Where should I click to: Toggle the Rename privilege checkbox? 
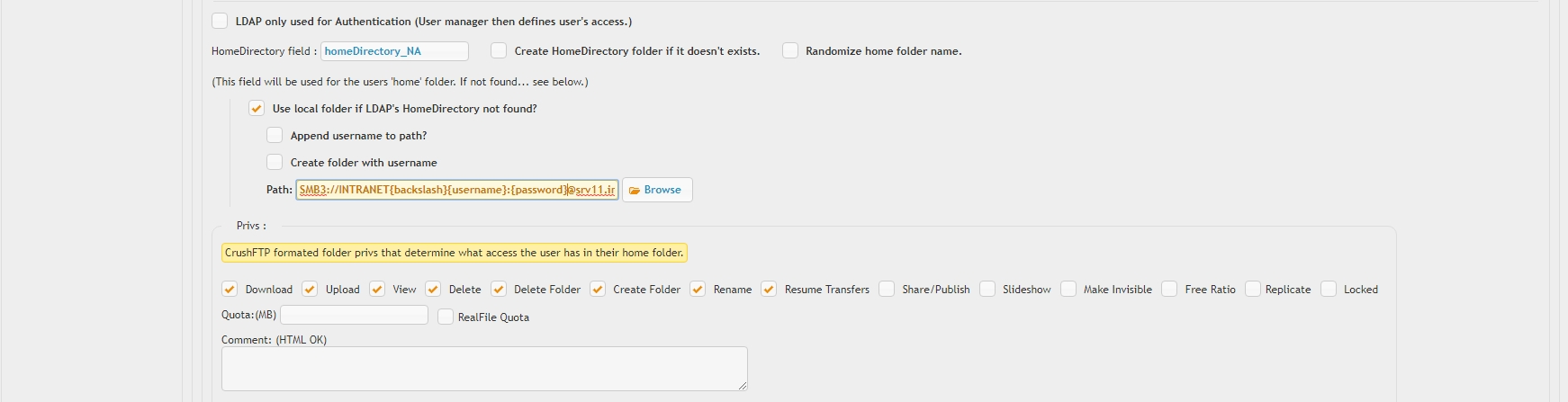pyautogui.click(x=698, y=289)
